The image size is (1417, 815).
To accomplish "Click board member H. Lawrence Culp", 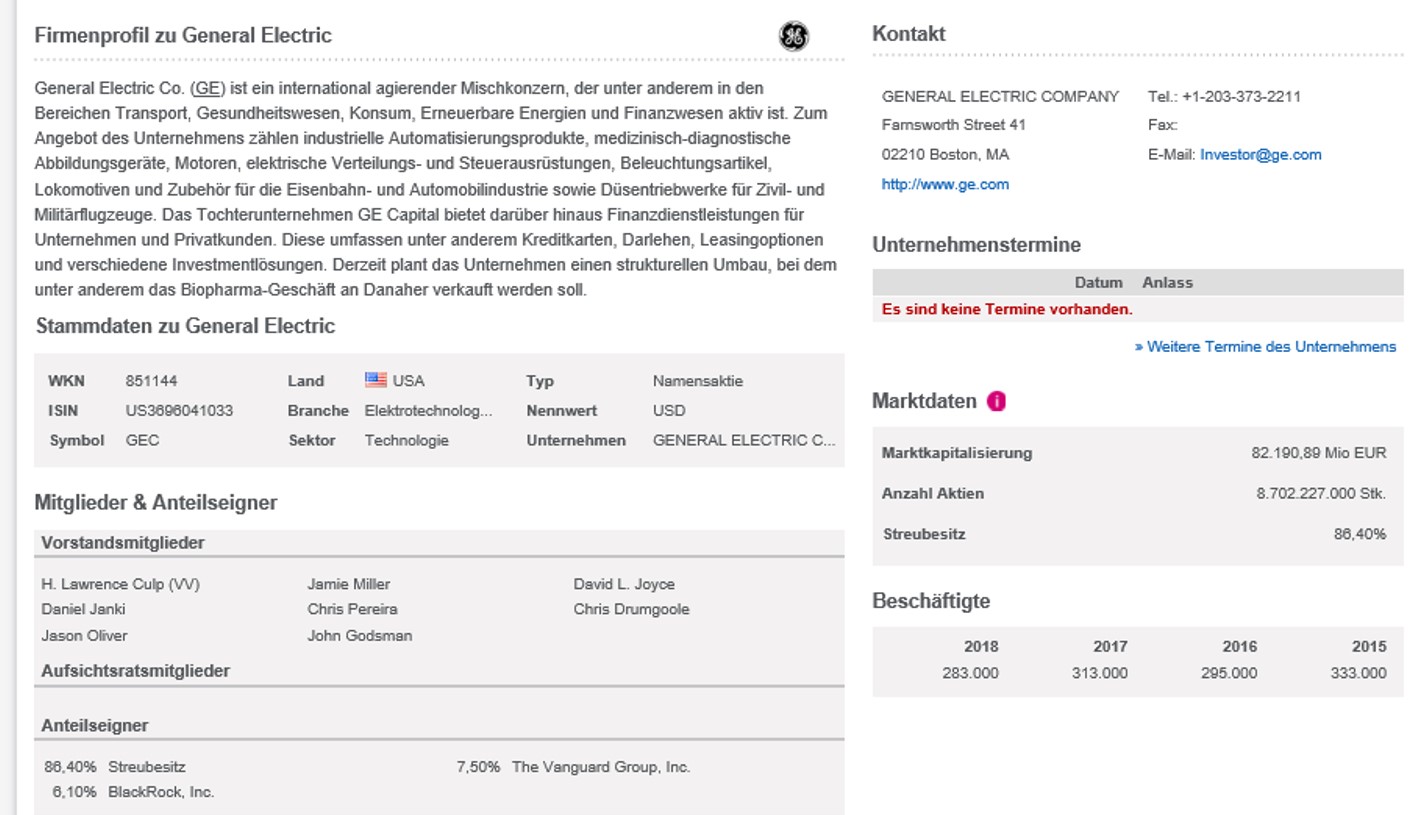I will tap(120, 584).
